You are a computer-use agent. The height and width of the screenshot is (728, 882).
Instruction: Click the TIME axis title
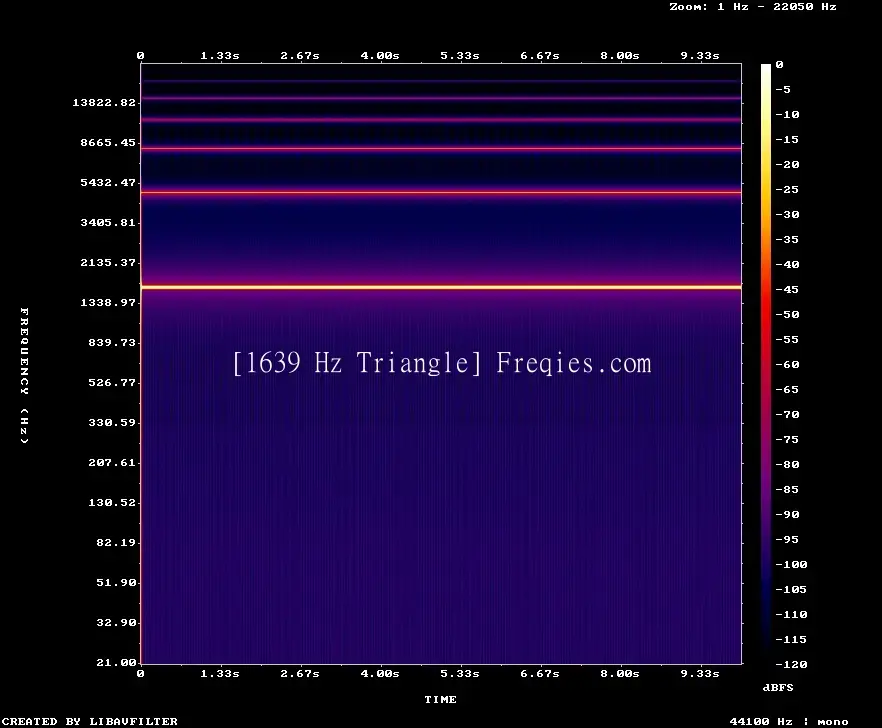(440, 699)
